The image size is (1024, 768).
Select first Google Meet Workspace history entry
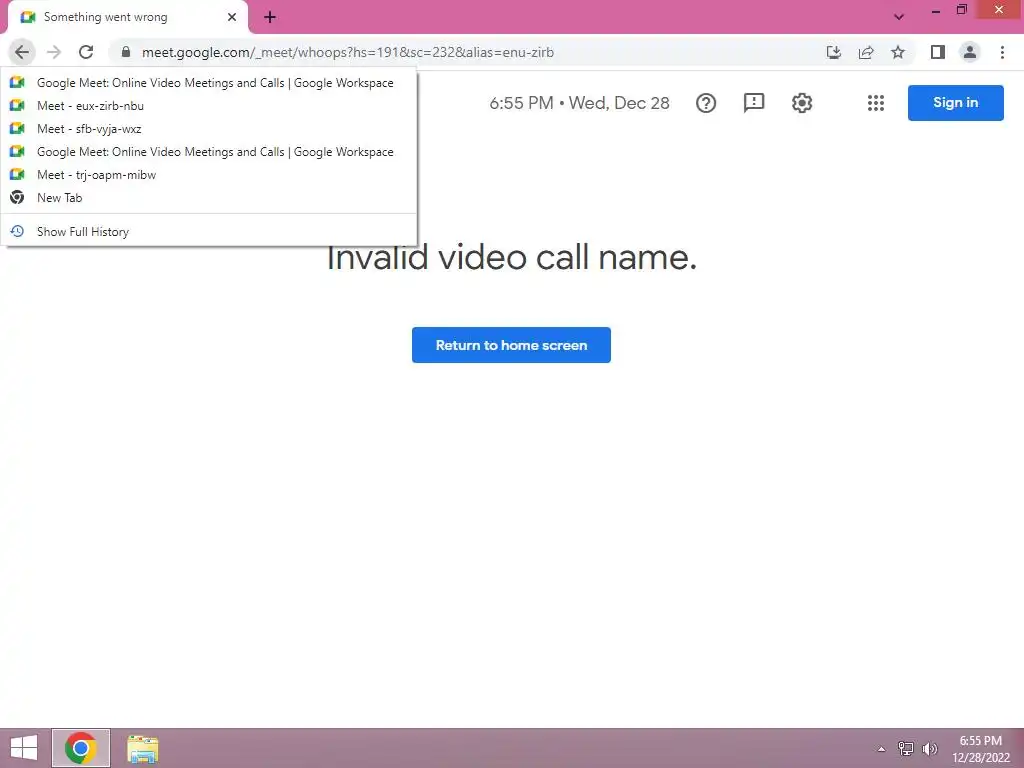pyautogui.click(x=209, y=83)
